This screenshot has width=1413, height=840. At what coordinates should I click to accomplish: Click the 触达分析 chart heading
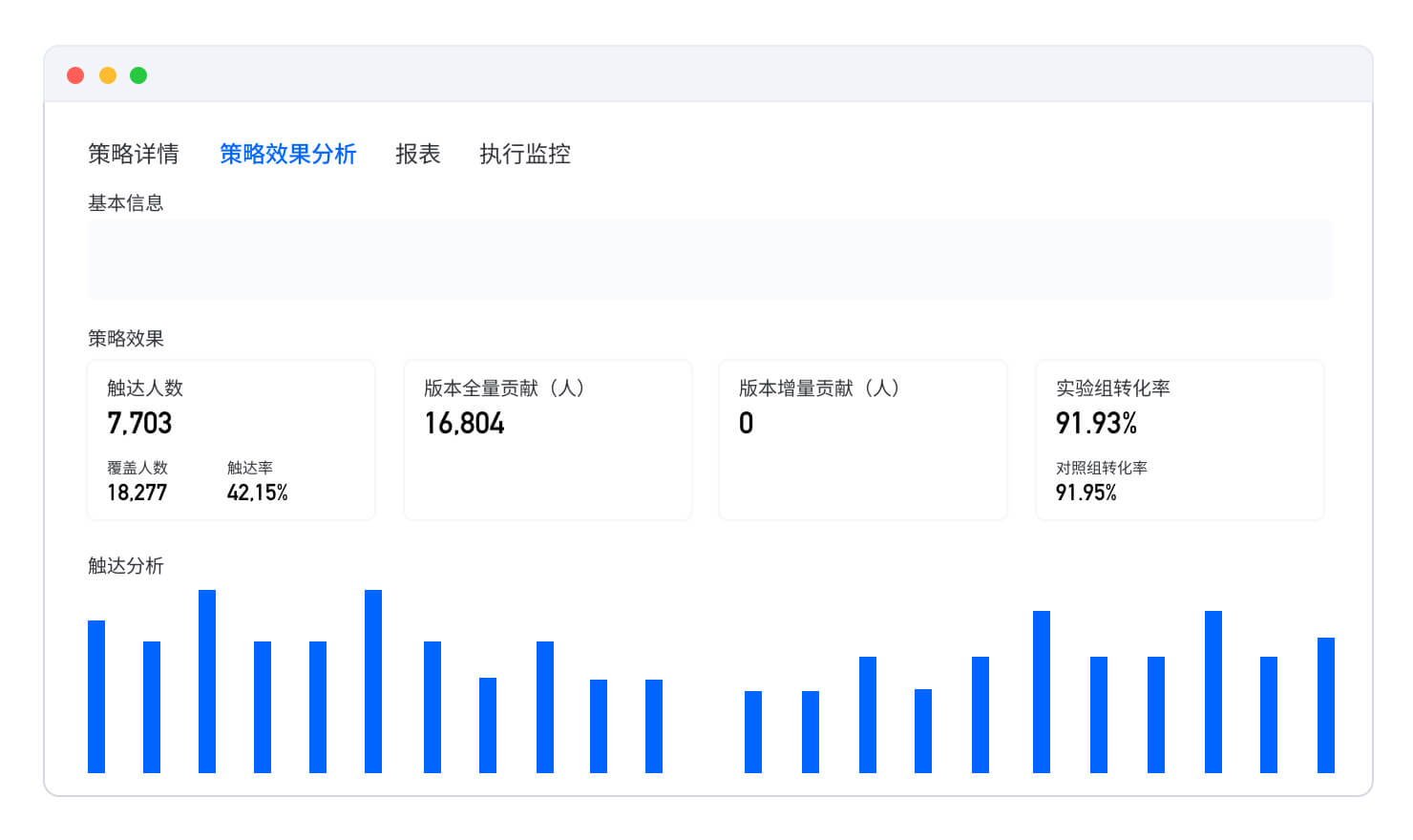tap(125, 566)
